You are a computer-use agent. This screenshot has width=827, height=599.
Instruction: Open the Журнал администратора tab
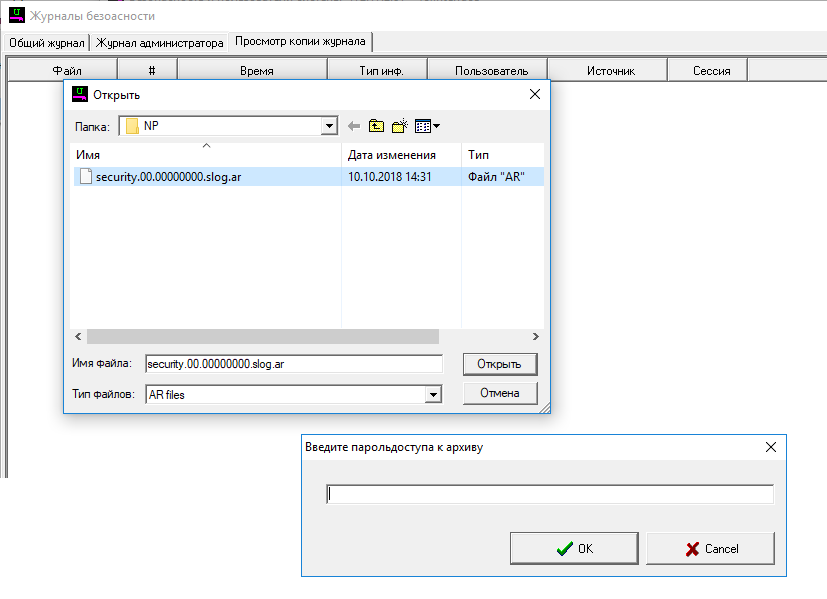point(160,43)
